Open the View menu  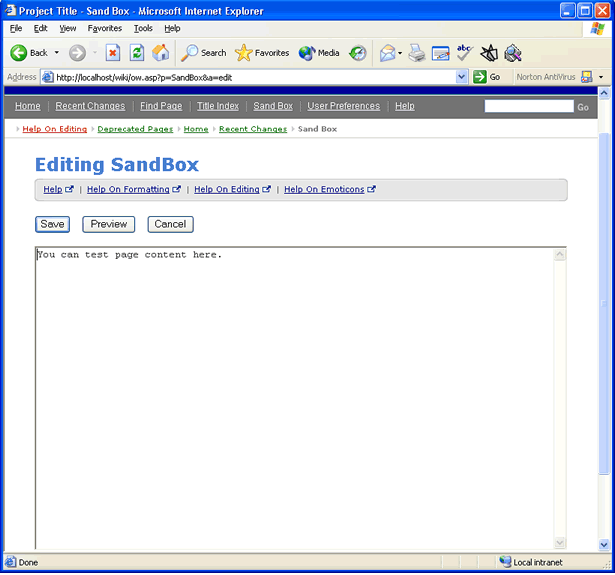[x=67, y=28]
